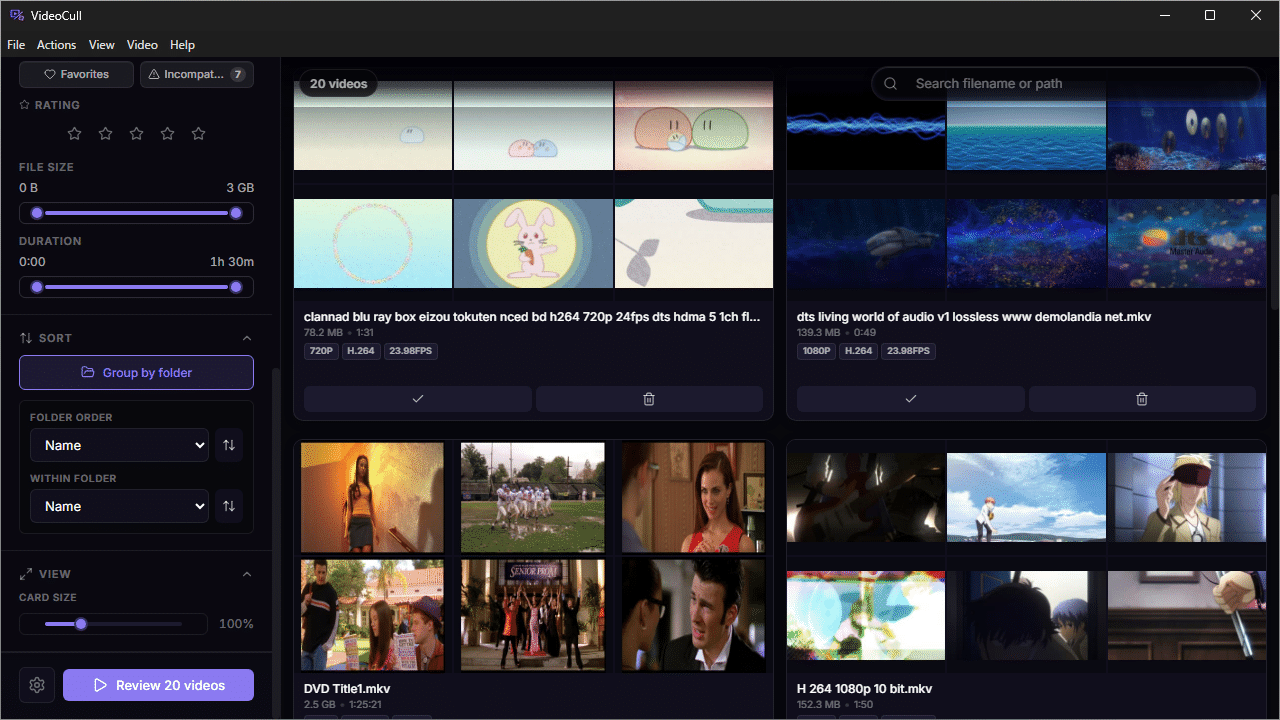Collapse the Sort section
1280x720 pixels.
pos(247,338)
